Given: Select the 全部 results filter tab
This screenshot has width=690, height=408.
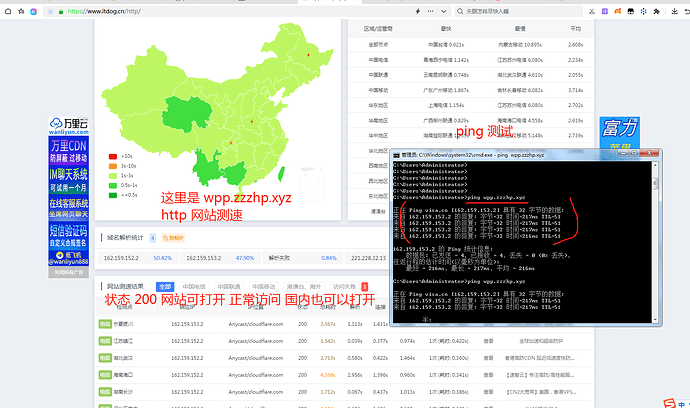Looking at the screenshot, I should [x=166, y=286].
